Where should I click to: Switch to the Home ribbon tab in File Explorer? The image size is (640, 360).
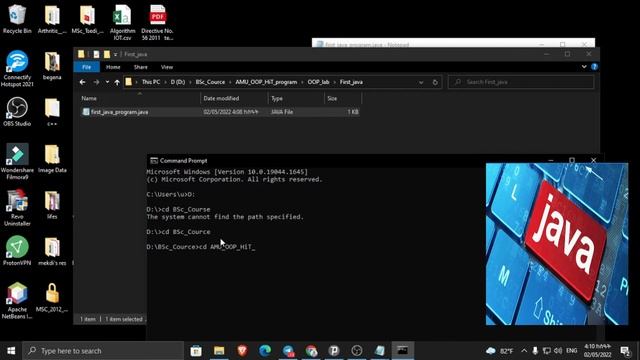point(113,67)
